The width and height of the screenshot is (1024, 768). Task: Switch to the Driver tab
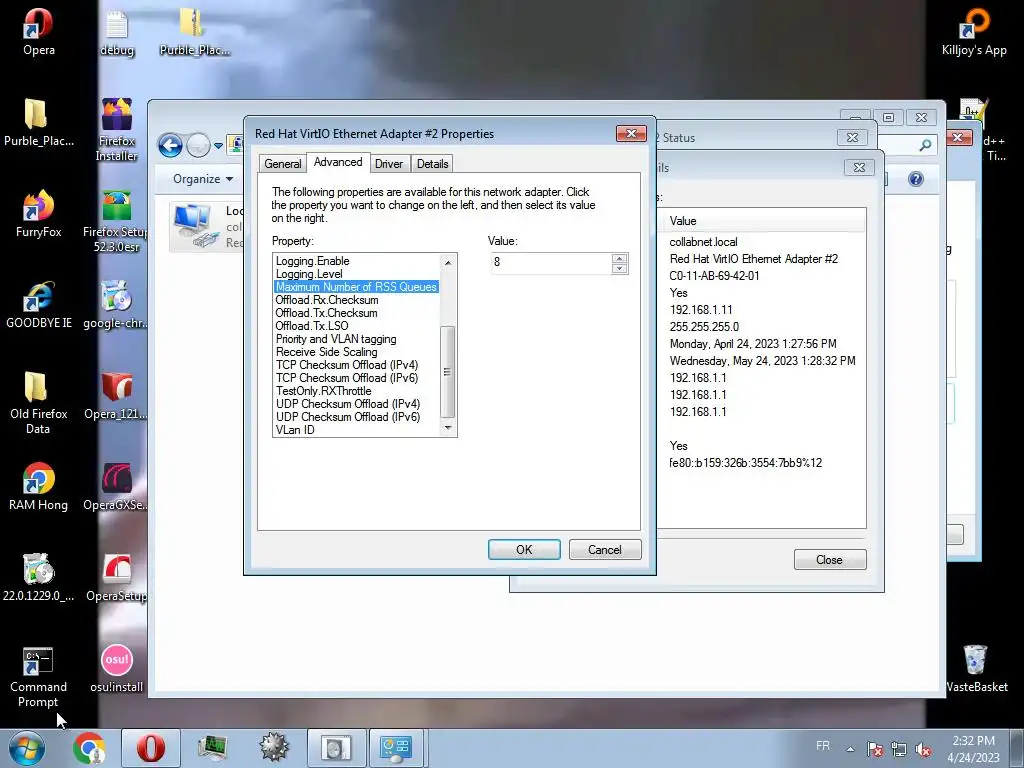coord(389,164)
